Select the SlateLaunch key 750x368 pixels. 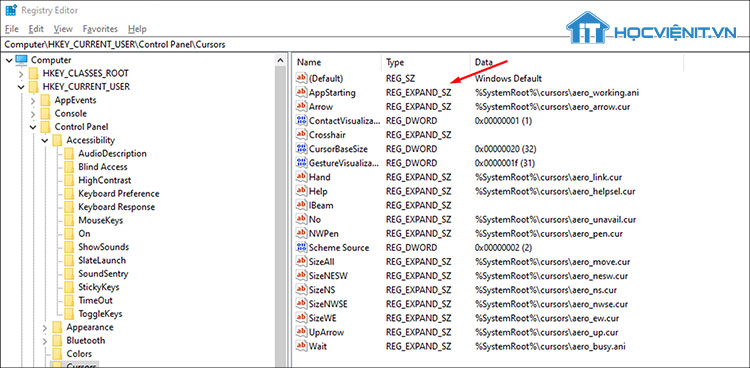[102, 261]
